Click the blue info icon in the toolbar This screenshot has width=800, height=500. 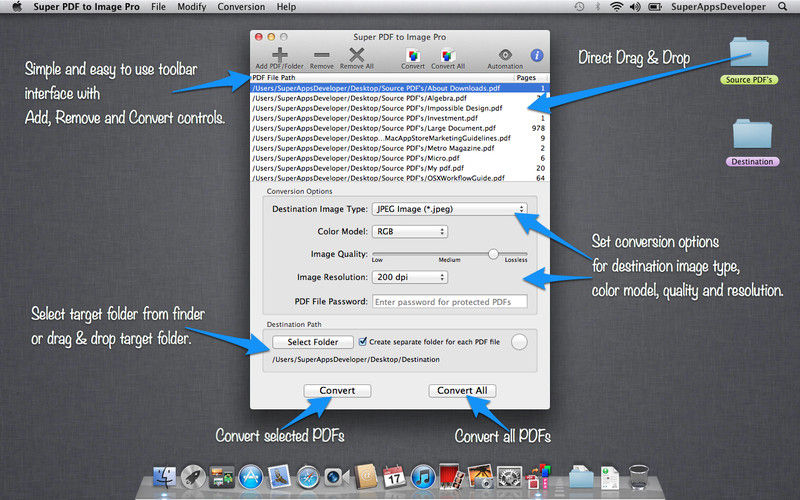click(x=536, y=55)
